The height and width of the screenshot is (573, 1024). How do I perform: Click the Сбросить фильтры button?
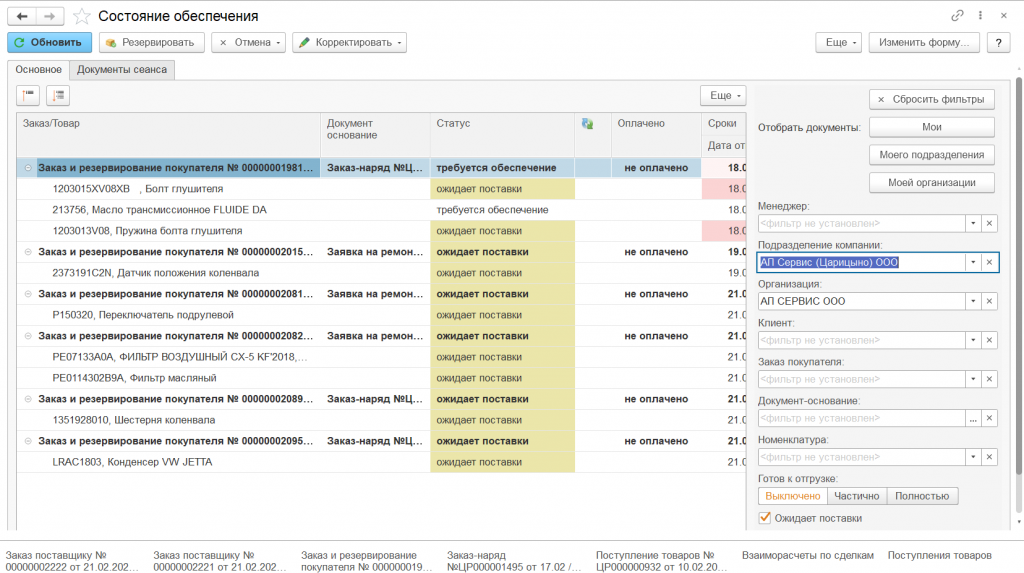pyautogui.click(x=931, y=99)
